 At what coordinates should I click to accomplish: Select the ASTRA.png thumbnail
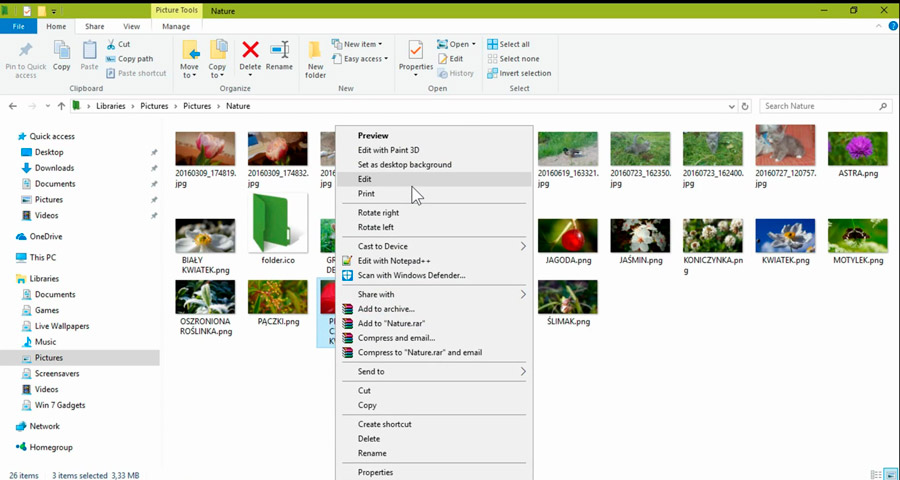click(857, 148)
